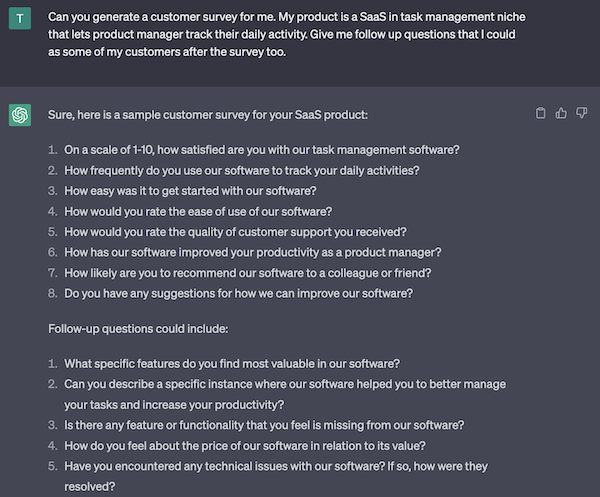The width and height of the screenshot is (600, 497).
Task: Select the ease of use rating question
Action: (x=212, y=210)
